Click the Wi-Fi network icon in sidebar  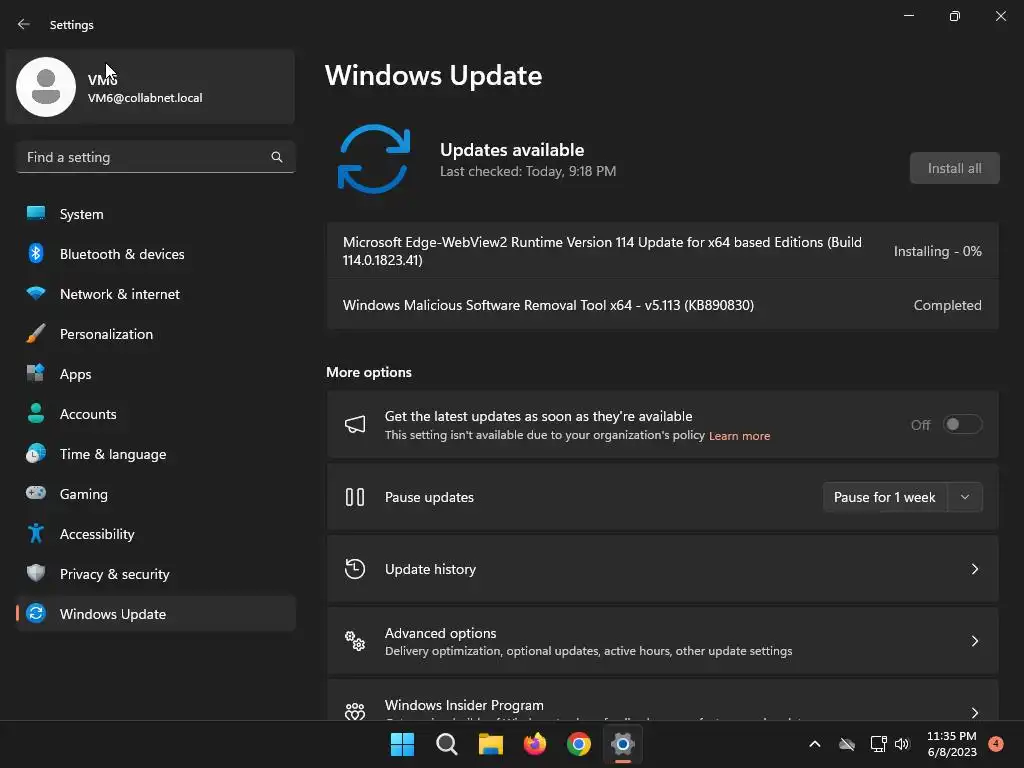pos(36,293)
